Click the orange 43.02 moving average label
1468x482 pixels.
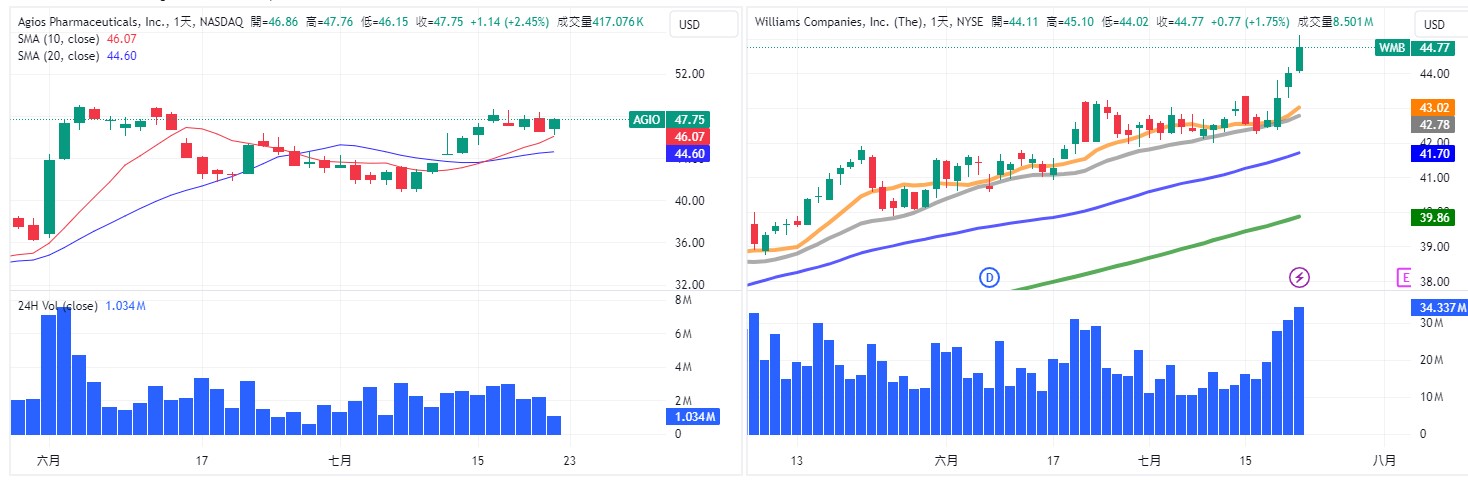click(x=1433, y=107)
